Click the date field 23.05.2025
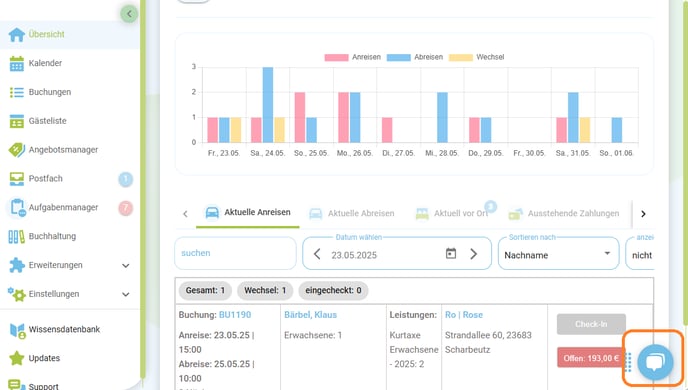This screenshot has width=688, height=390. click(x=354, y=255)
